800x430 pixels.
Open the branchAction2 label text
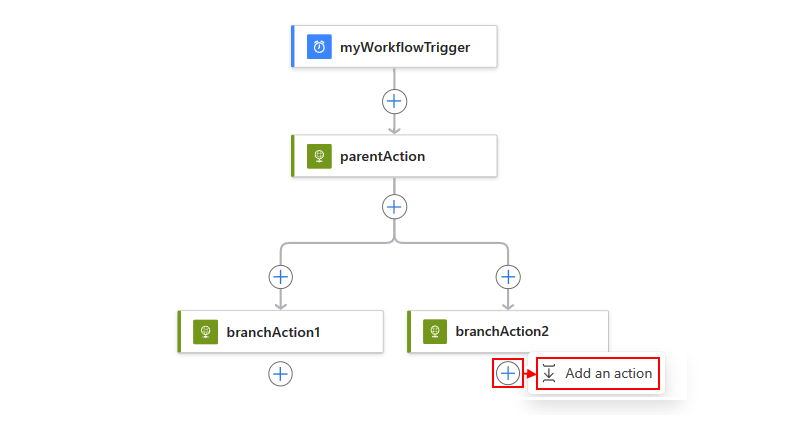coord(502,331)
